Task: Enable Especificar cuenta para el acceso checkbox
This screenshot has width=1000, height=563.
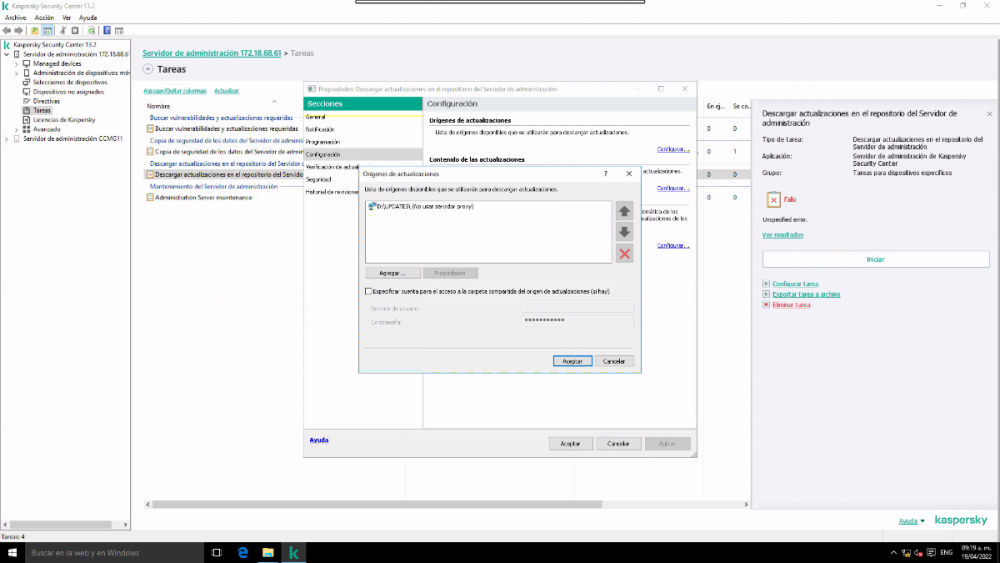Action: pyautogui.click(x=369, y=291)
